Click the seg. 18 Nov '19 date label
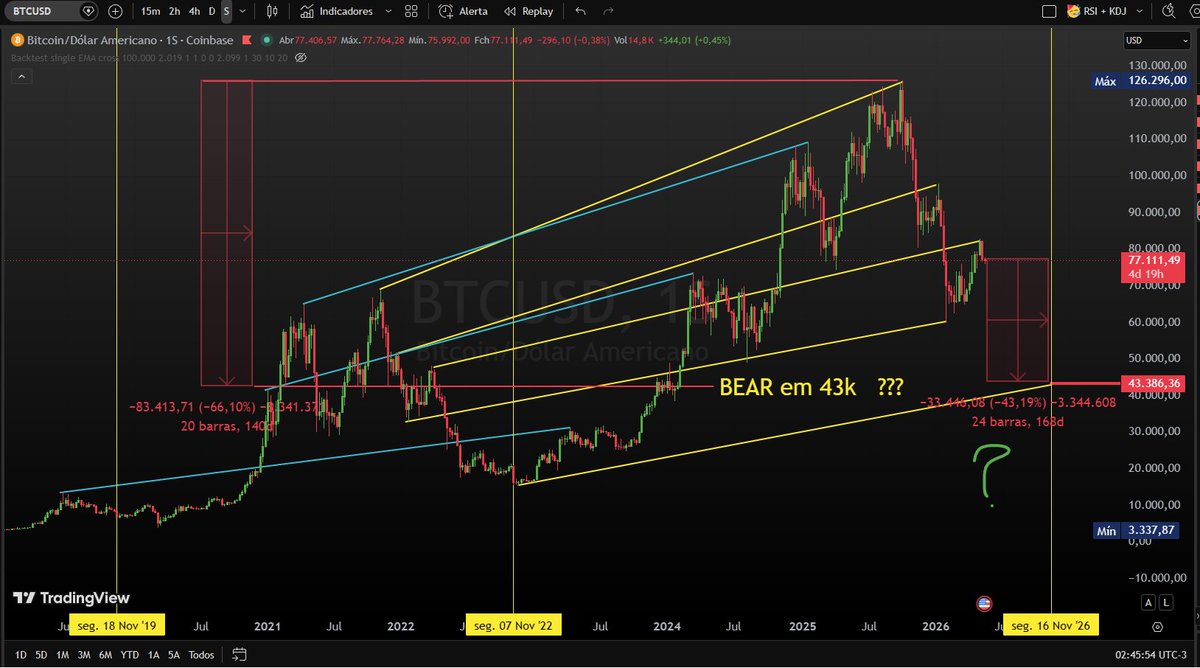This screenshot has height=668, width=1200. click(x=117, y=626)
